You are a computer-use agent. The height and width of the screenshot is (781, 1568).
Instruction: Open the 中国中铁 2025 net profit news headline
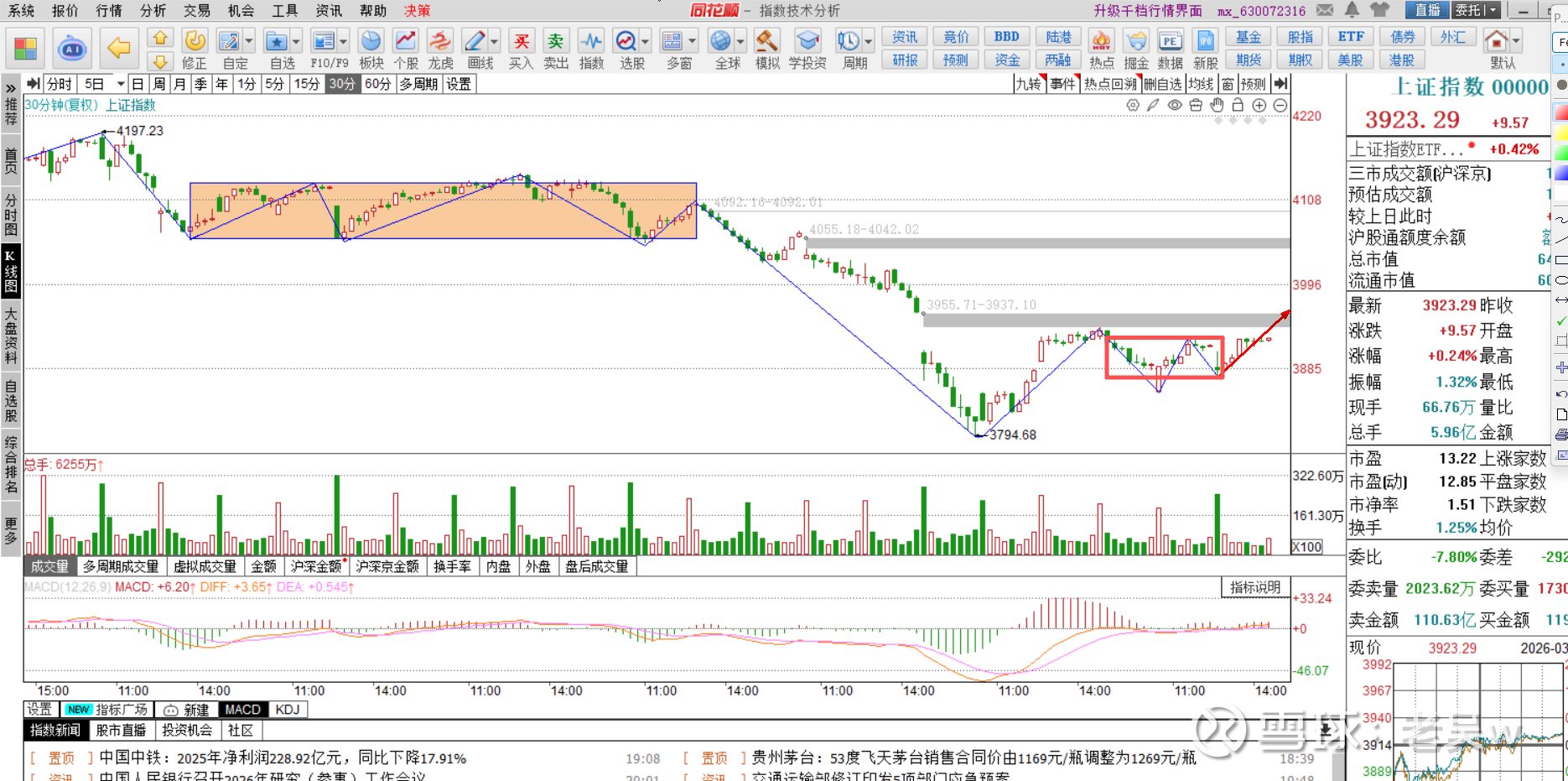point(283,758)
